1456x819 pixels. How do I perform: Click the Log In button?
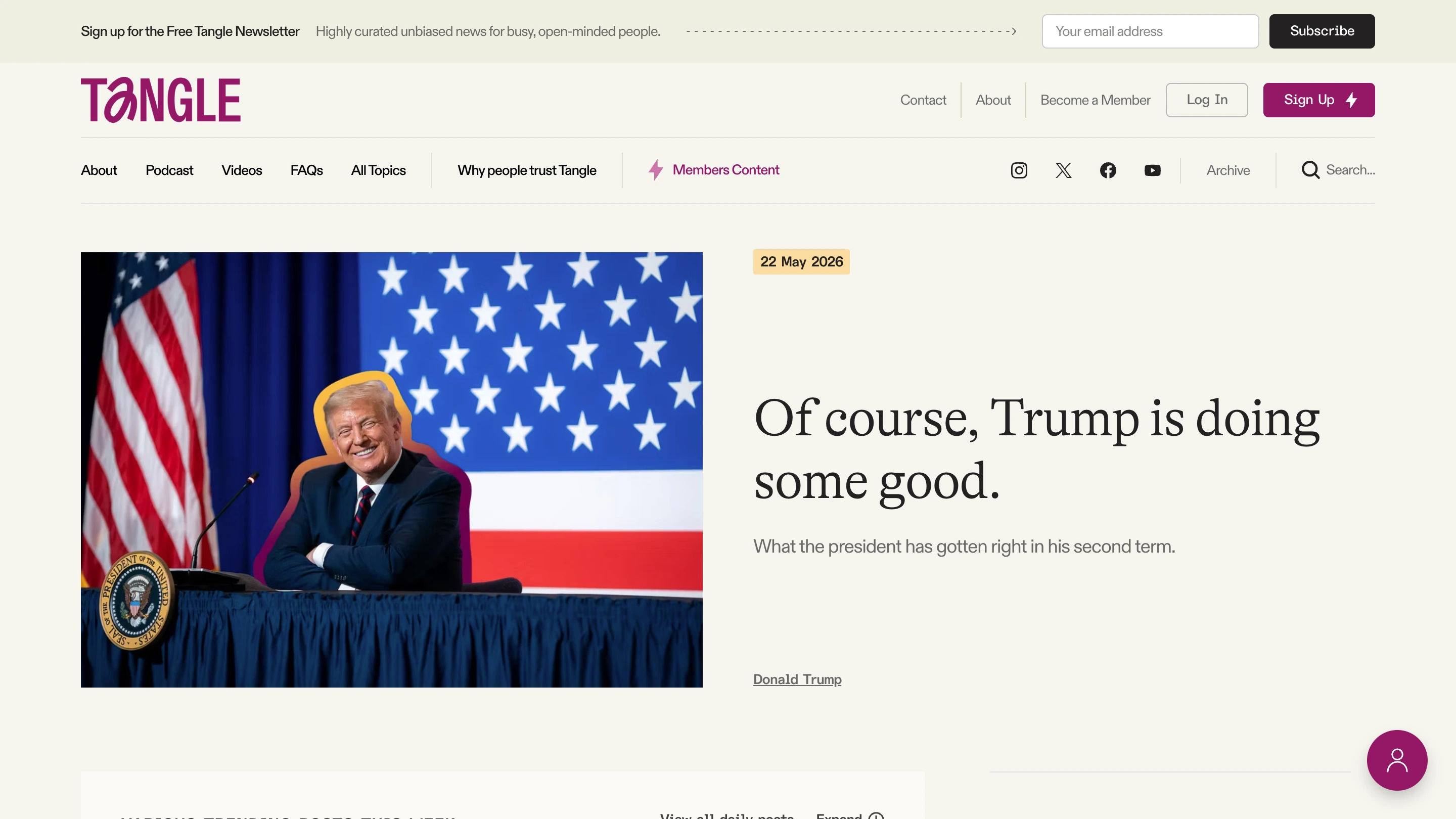click(1207, 100)
